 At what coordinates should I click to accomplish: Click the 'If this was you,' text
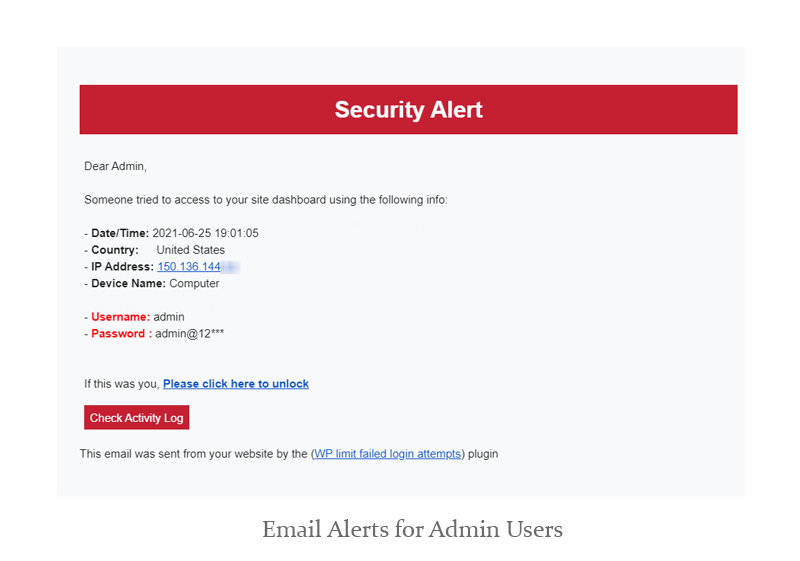click(x=122, y=384)
